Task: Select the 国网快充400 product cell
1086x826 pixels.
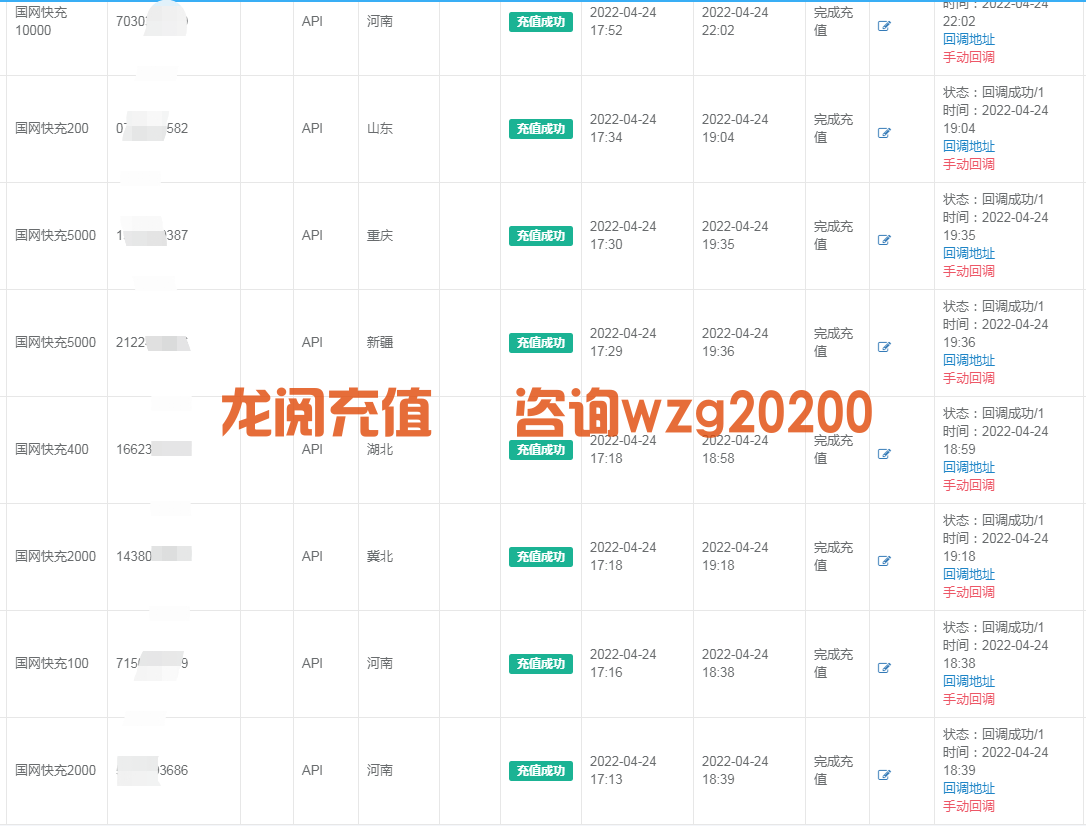Action: [x=52, y=449]
